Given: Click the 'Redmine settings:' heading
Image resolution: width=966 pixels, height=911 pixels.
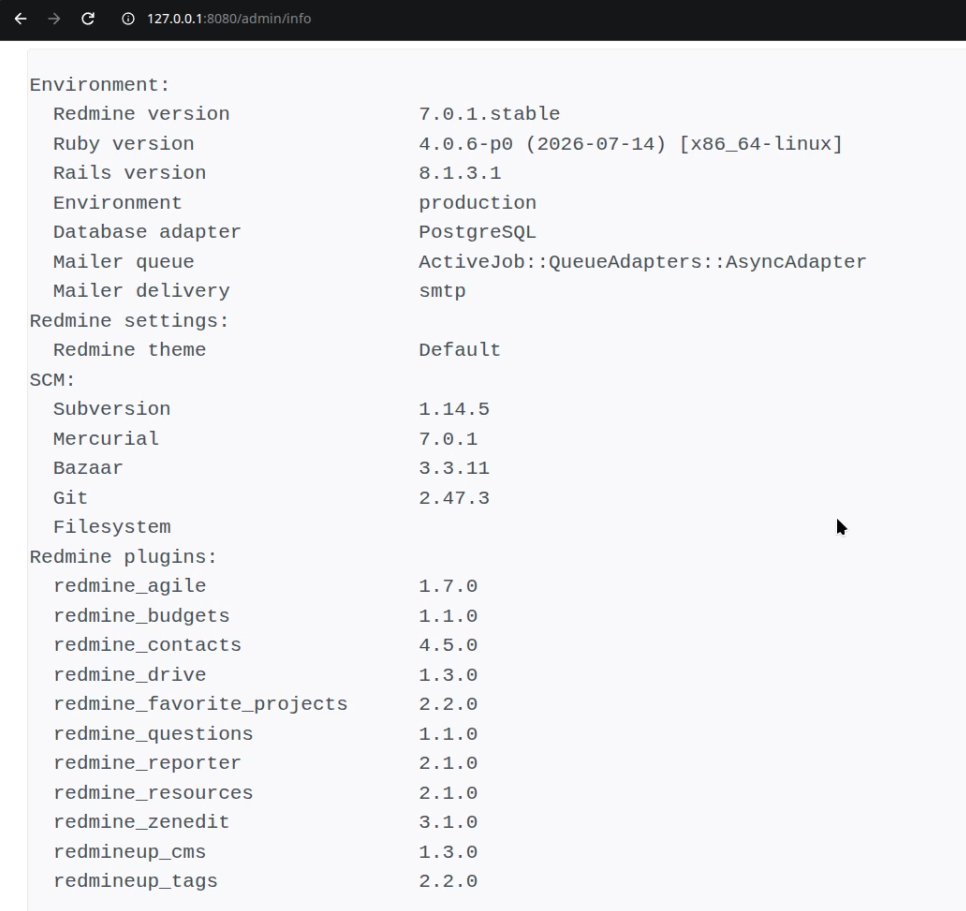Looking at the screenshot, I should [x=129, y=321].
